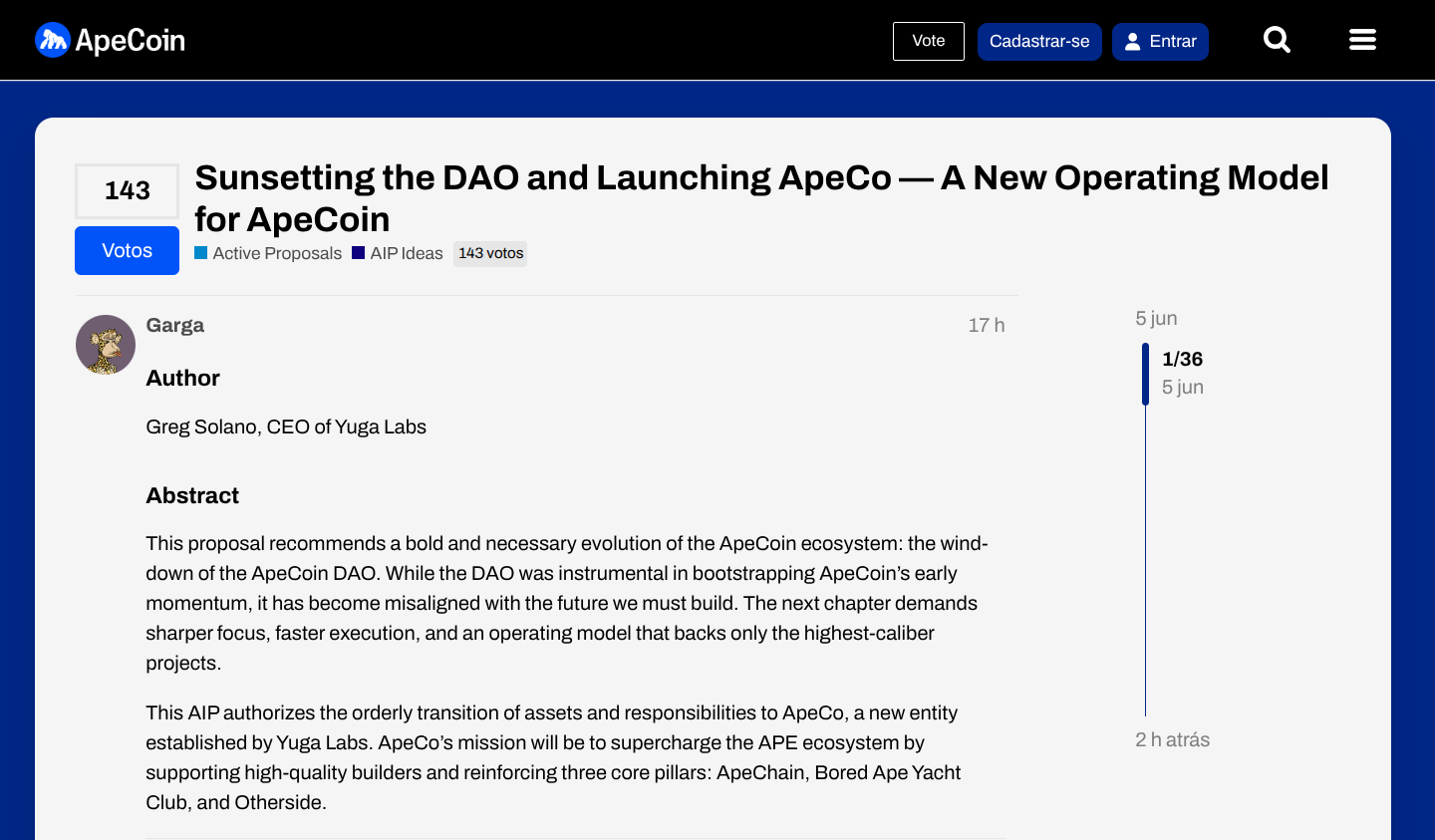This screenshot has width=1435, height=840.
Task: Click the Abstract heading
Action: (x=192, y=495)
